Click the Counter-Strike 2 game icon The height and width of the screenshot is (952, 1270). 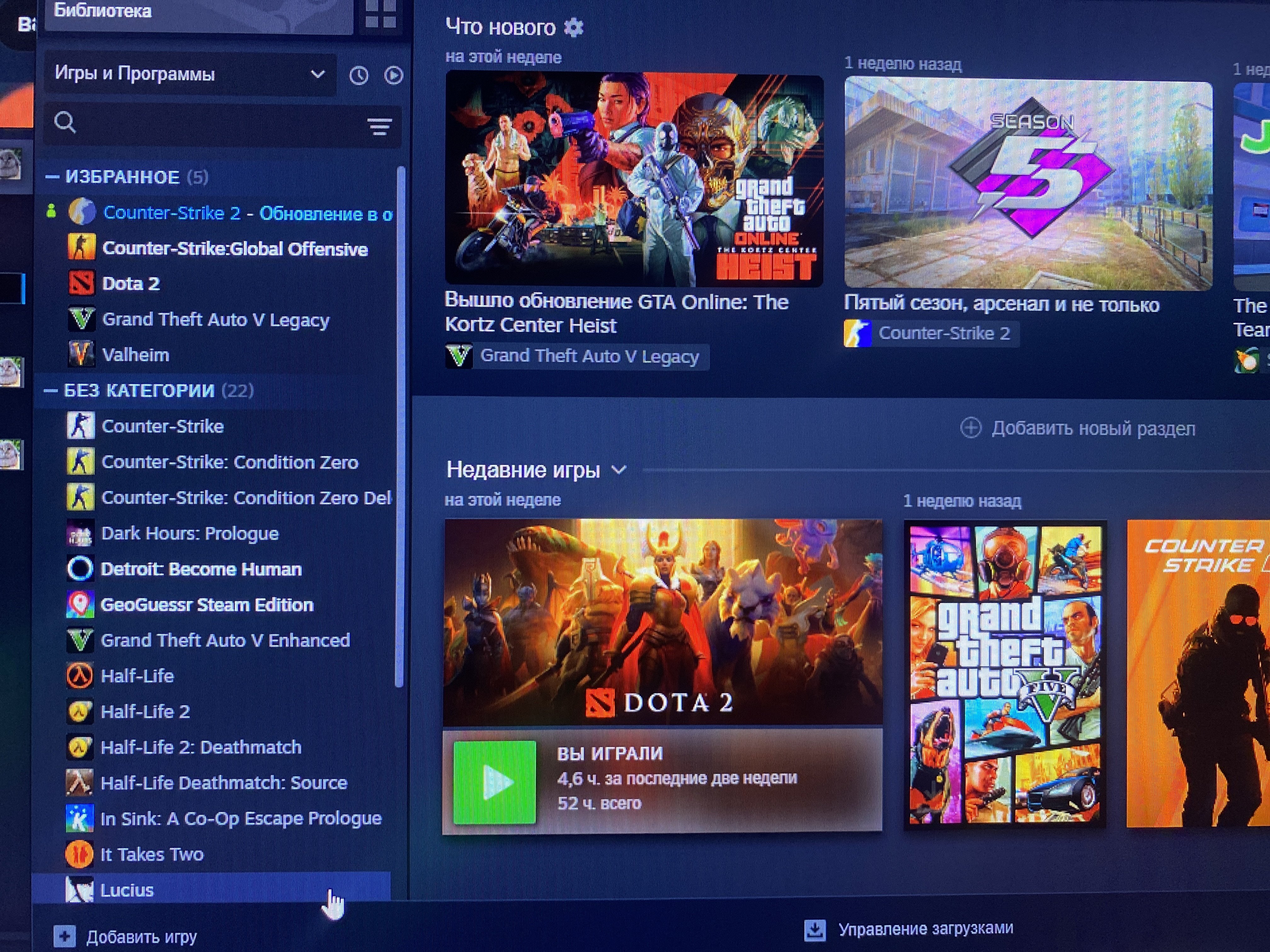pyautogui.click(x=82, y=212)
